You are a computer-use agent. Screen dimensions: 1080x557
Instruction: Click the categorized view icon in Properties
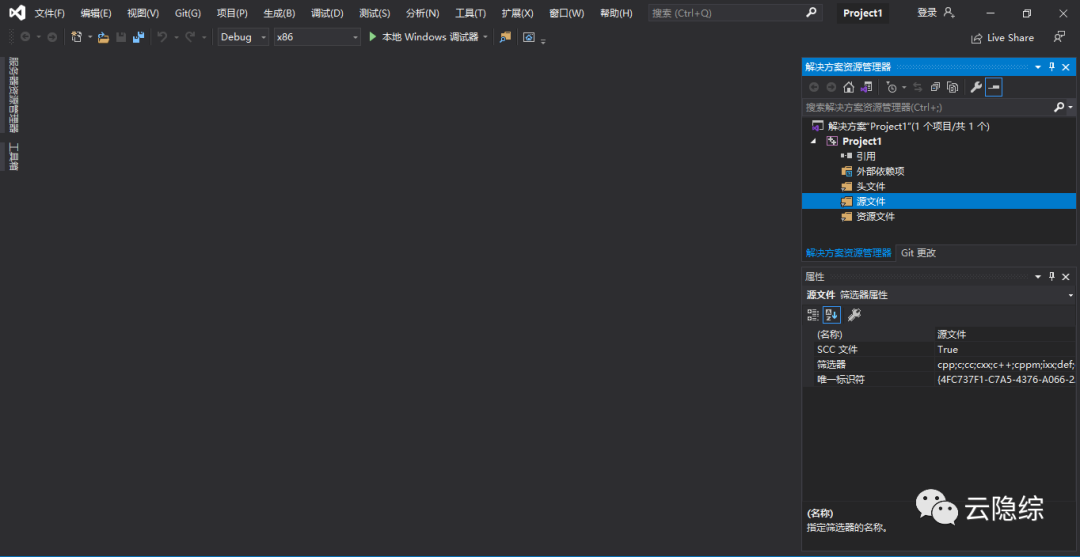[x=813, y=315]
